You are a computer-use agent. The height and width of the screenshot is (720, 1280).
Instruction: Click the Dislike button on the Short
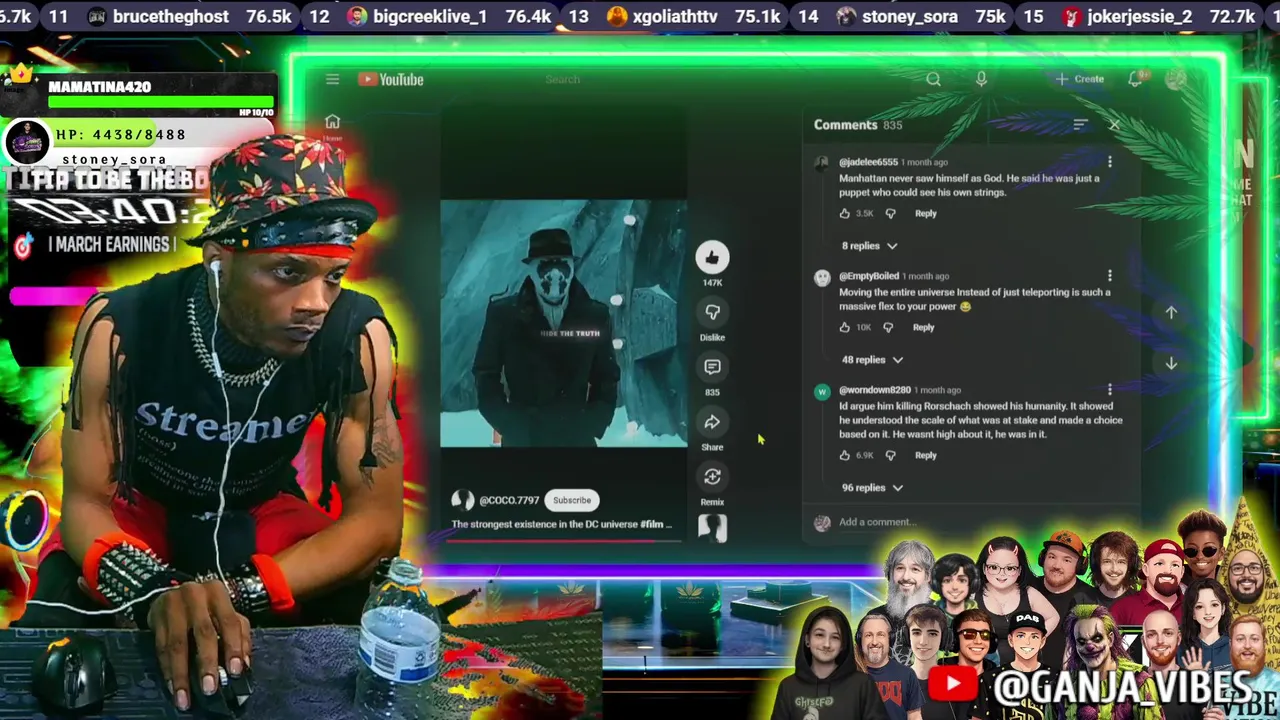click(712, 312)
